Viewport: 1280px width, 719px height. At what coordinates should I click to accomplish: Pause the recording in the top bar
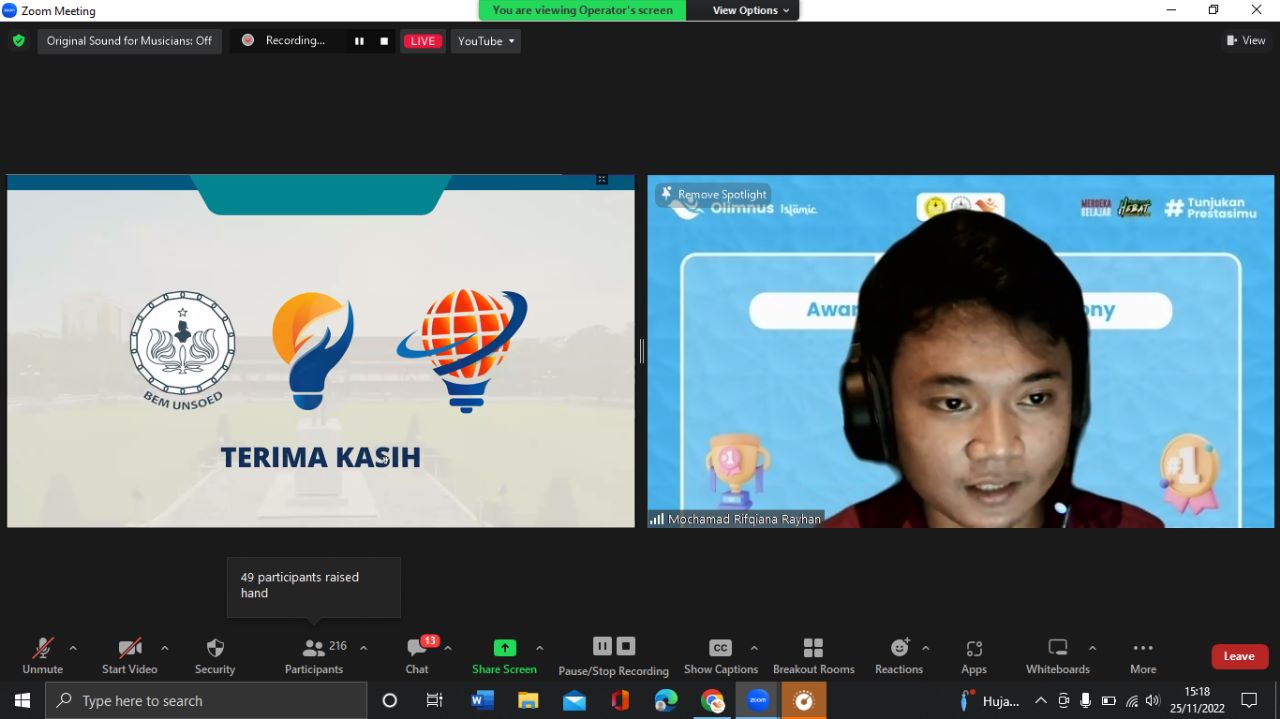(x=359, y=41)
